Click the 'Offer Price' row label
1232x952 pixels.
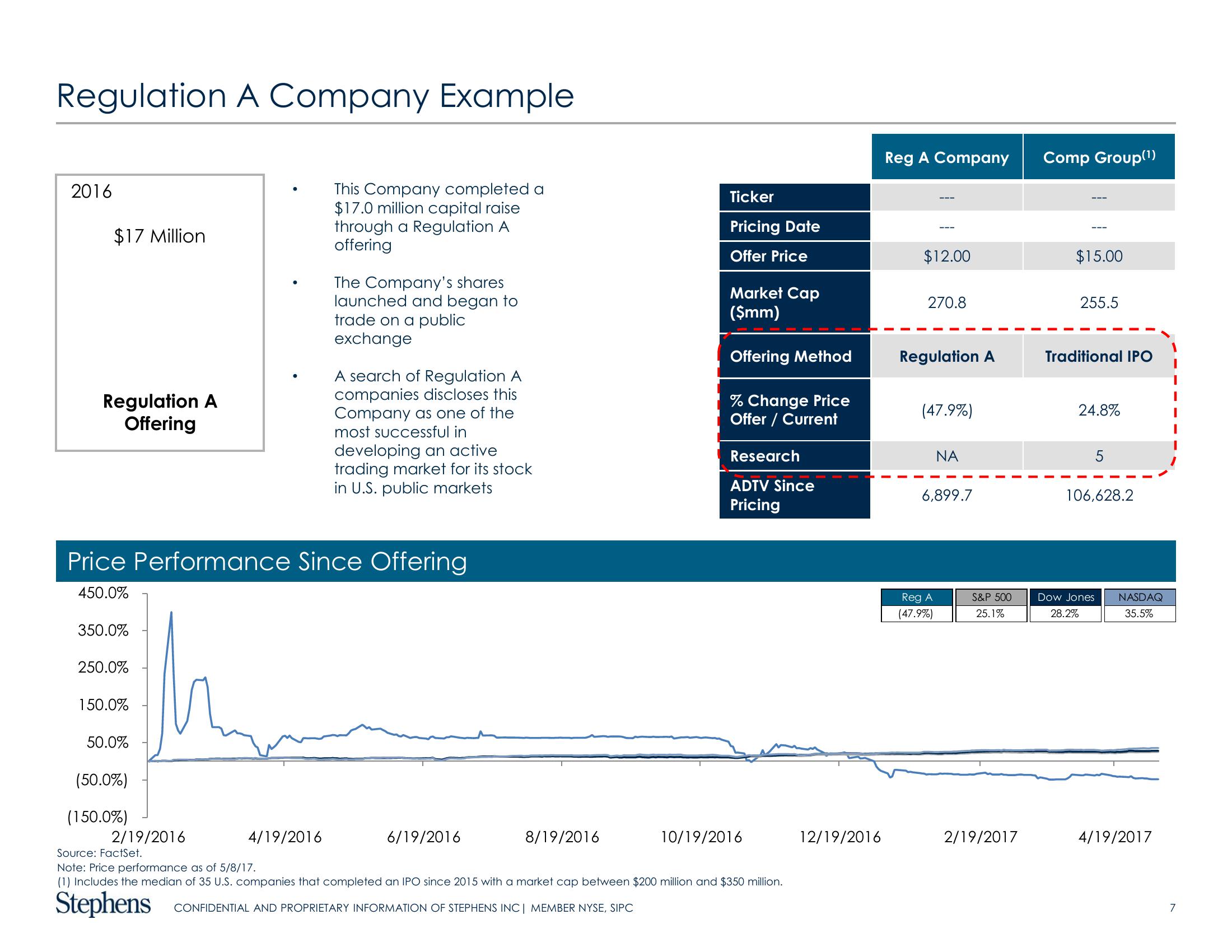(x=794, y=256)
